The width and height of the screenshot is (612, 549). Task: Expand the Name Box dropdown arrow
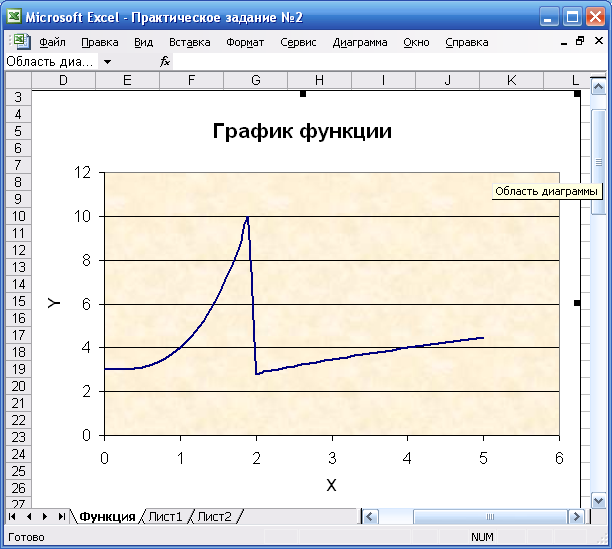tap(107, 62)
